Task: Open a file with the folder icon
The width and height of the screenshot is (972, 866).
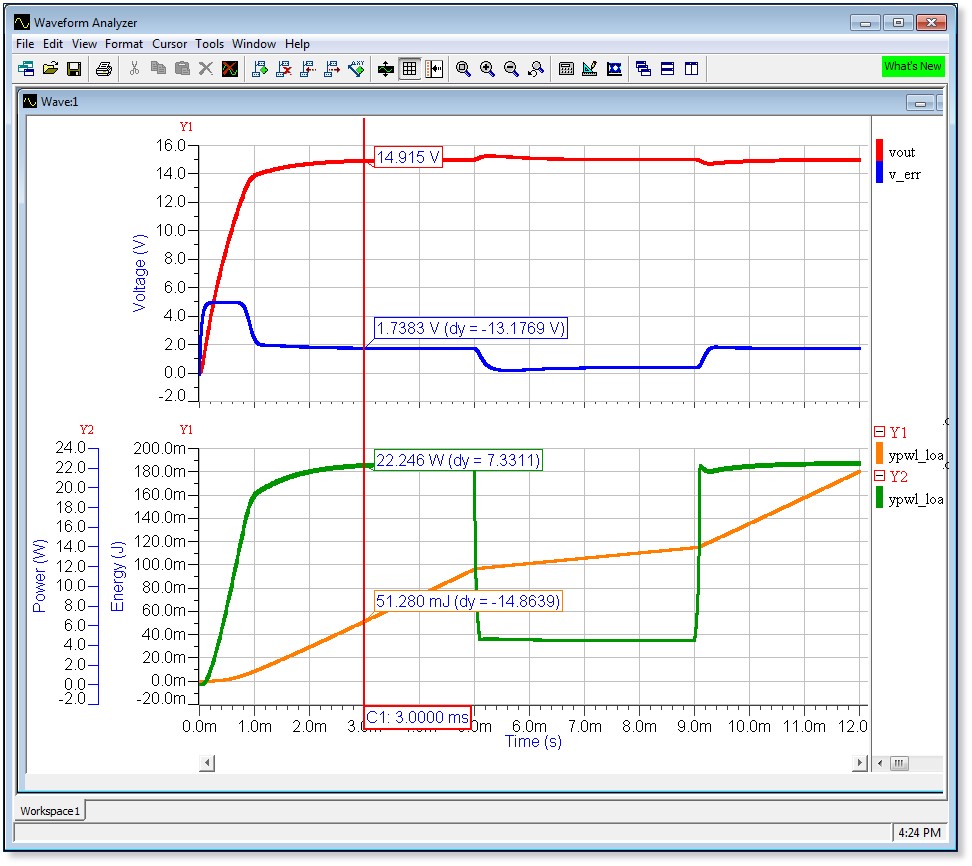Action: 50,69
